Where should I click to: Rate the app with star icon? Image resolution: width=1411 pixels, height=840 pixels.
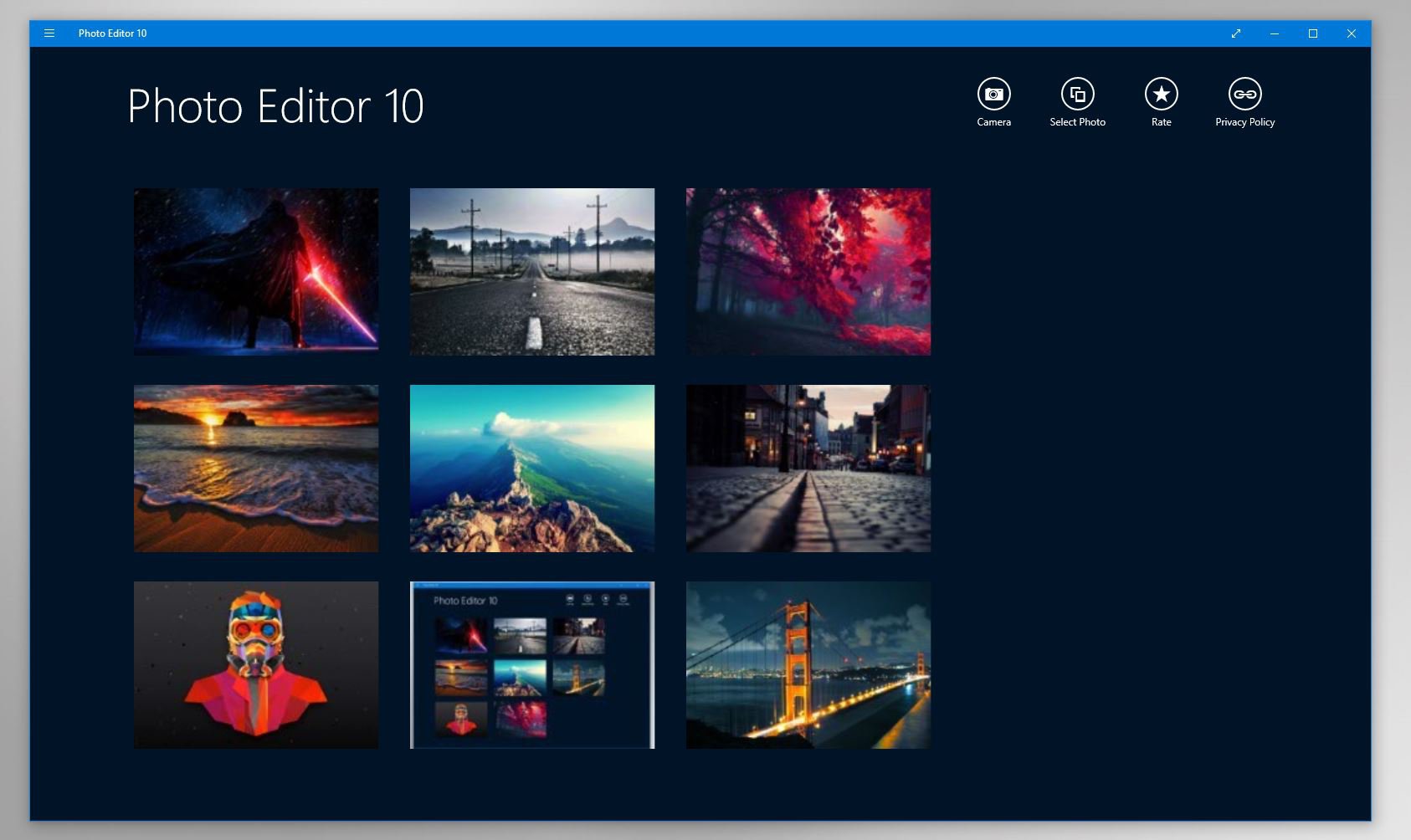pos(1161,94)
